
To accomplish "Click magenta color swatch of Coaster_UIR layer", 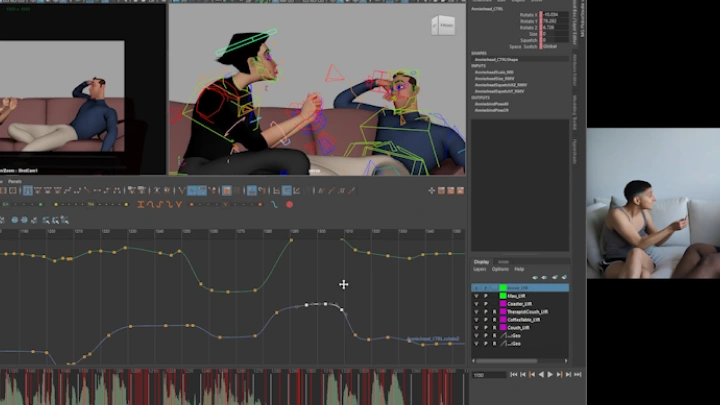I will tap(503, 304).
